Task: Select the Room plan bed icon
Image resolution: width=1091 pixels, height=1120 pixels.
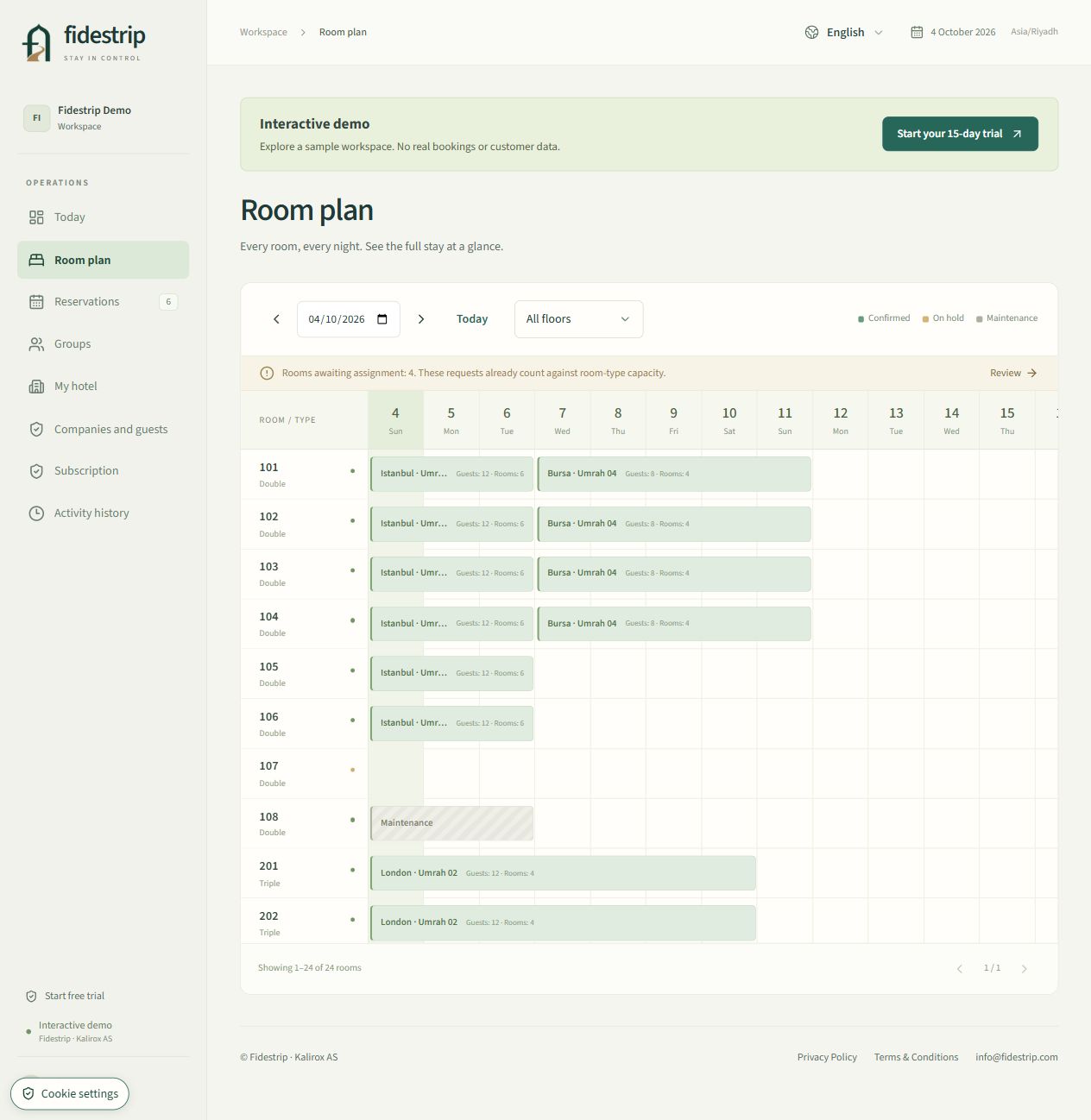Action: coord(36,260)
